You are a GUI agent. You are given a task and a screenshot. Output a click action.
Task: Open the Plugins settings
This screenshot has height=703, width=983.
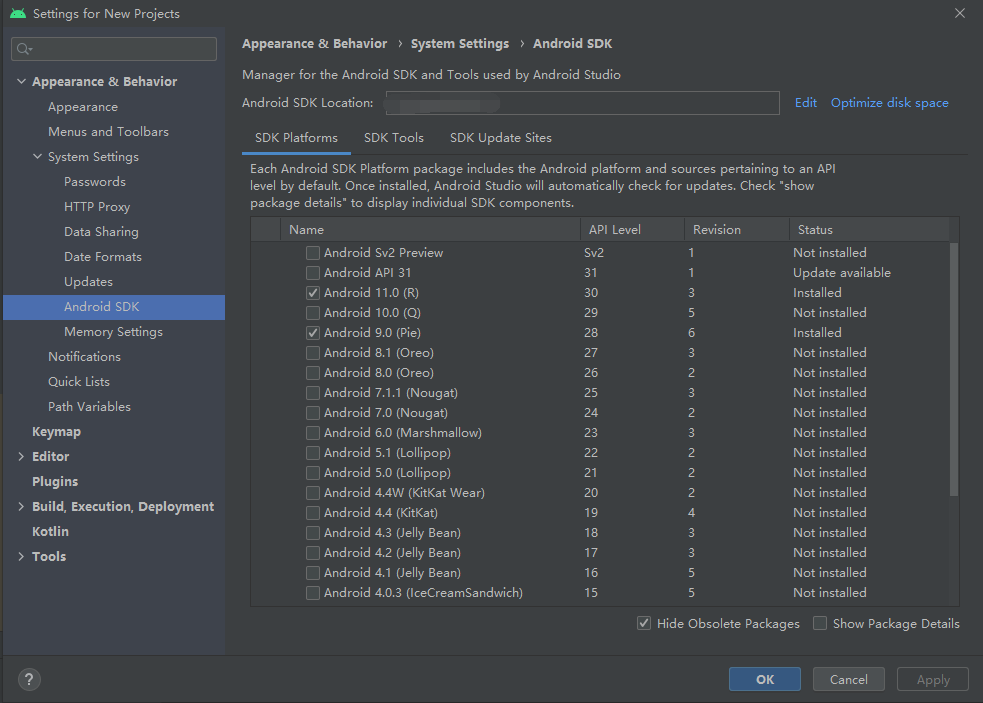pyautogui.click(x=55, y=482)
